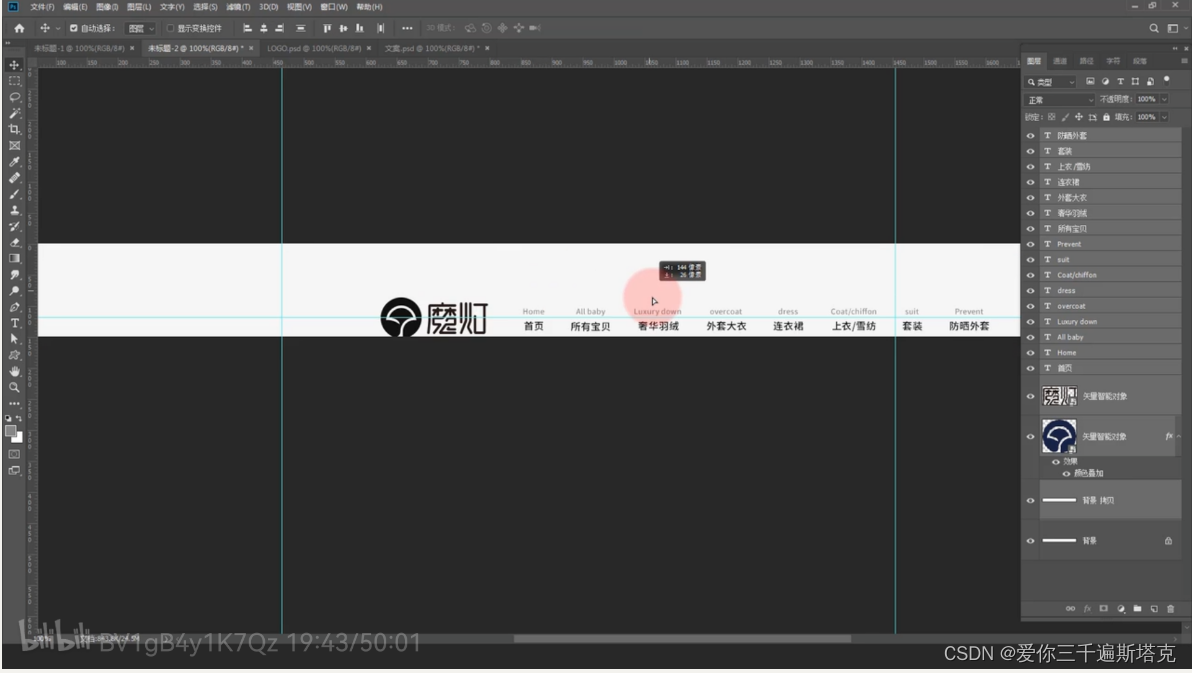Select the Frame tool
This screenshot has height=673, width=1192.
pos(14,145)
